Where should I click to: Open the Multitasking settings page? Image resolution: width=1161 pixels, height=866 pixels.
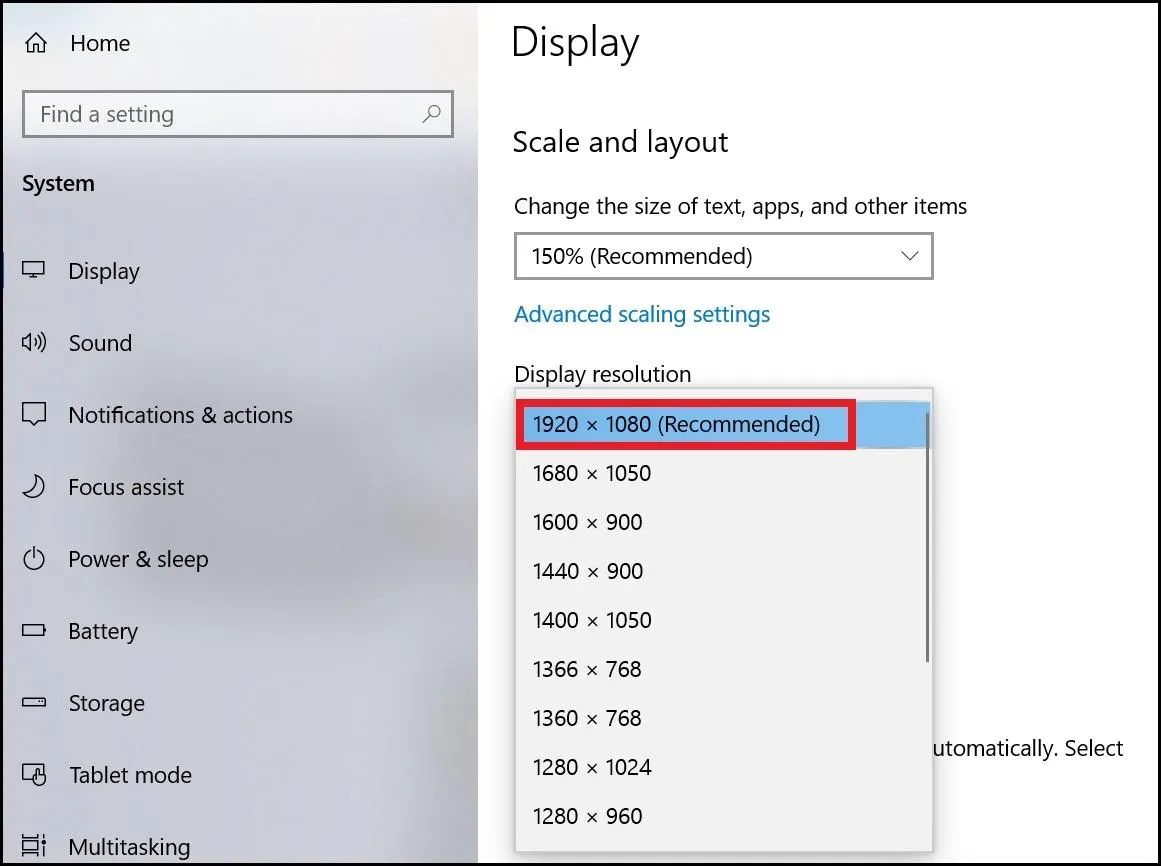(x=129, y=846)
